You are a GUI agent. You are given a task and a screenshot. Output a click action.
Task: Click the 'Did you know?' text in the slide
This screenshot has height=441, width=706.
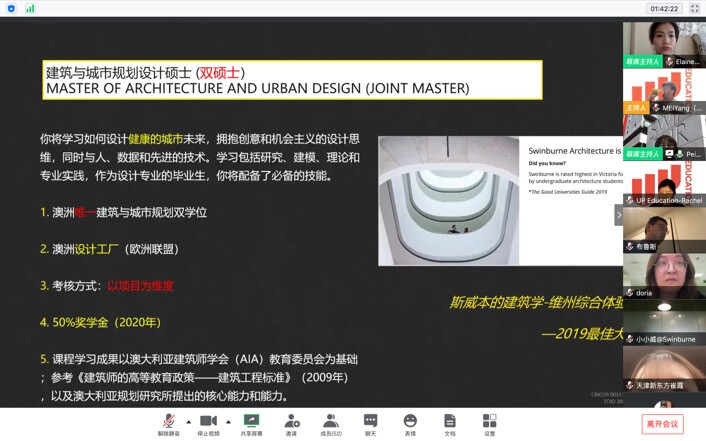pyautogui.click(x=547, y=163)
